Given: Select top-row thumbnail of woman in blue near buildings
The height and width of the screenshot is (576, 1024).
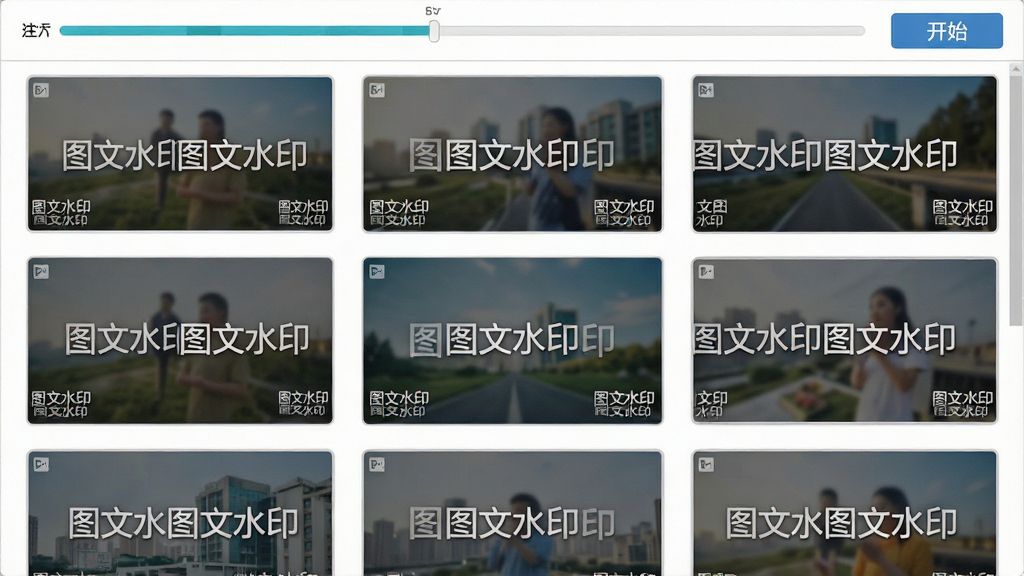Looking at the screenshot, I should [513, 154].
